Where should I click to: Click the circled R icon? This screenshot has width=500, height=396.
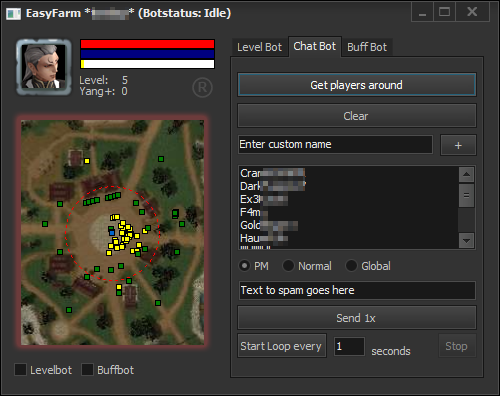202,88
